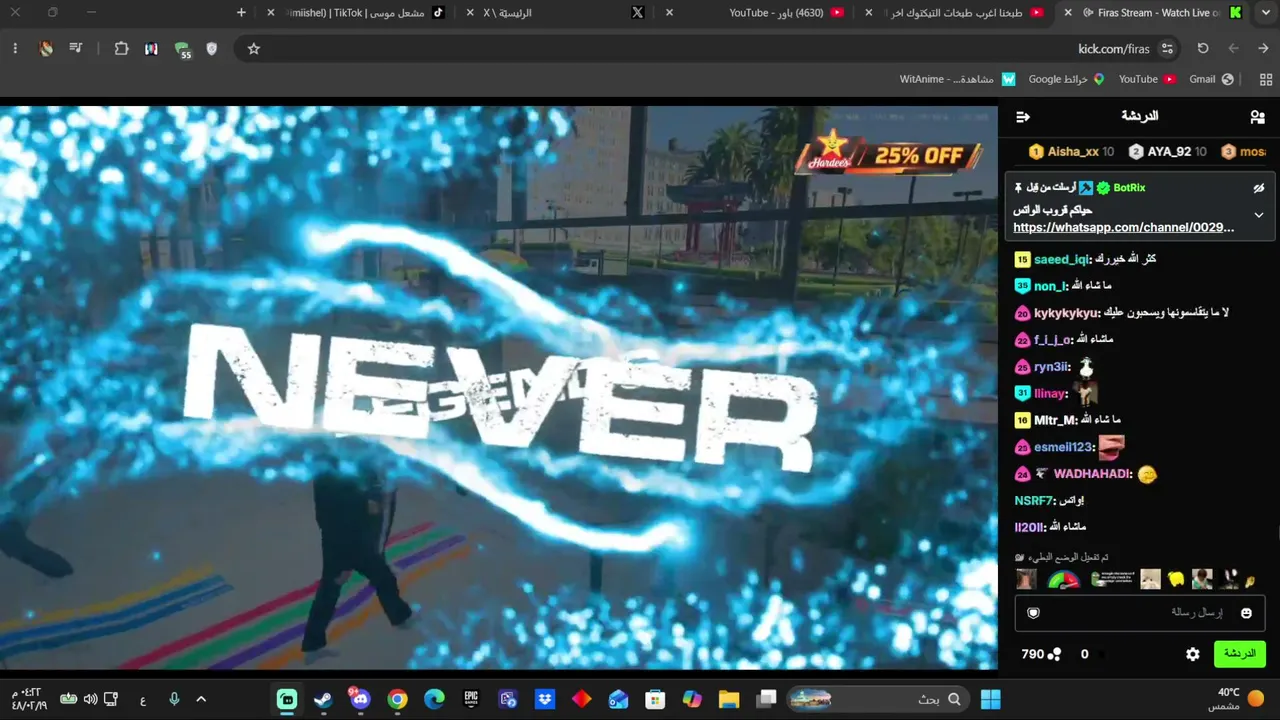
Task: Open the YouTube bookmark
Action: click(1147, 79)
